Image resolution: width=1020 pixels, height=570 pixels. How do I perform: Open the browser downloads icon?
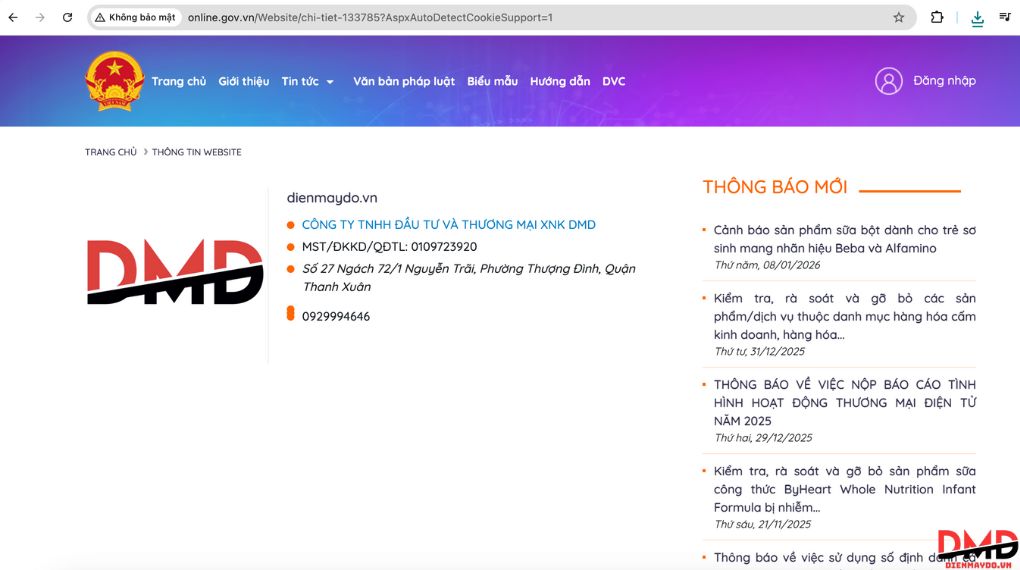click(977, 18)
